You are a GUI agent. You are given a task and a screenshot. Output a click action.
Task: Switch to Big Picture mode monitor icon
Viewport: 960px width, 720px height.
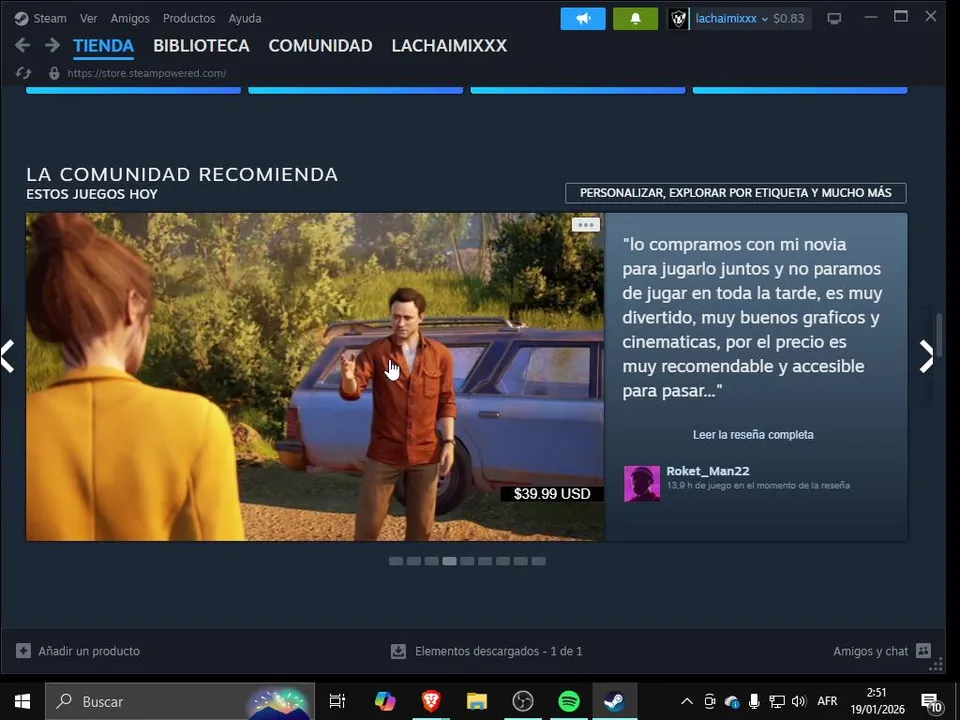click(x=834, y=18)
